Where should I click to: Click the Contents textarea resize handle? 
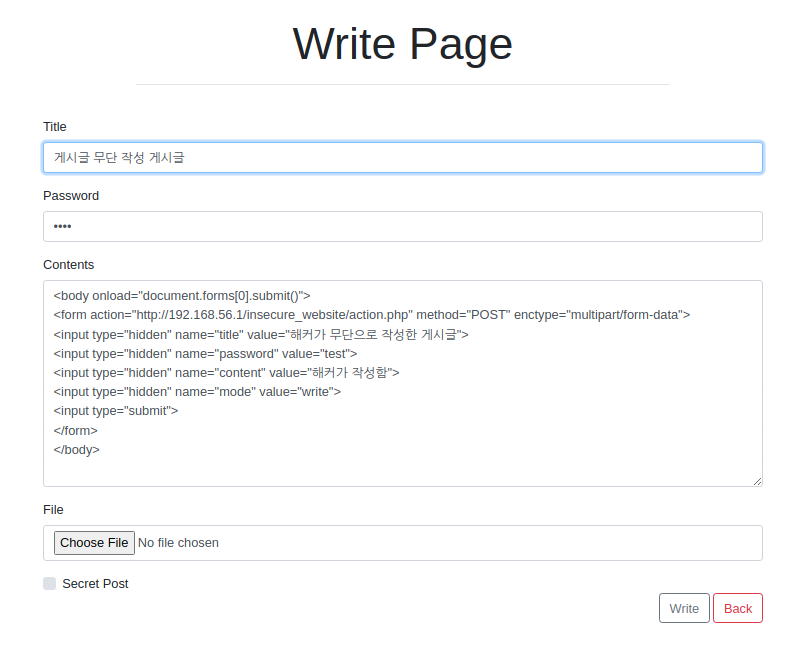click(757, 481)
